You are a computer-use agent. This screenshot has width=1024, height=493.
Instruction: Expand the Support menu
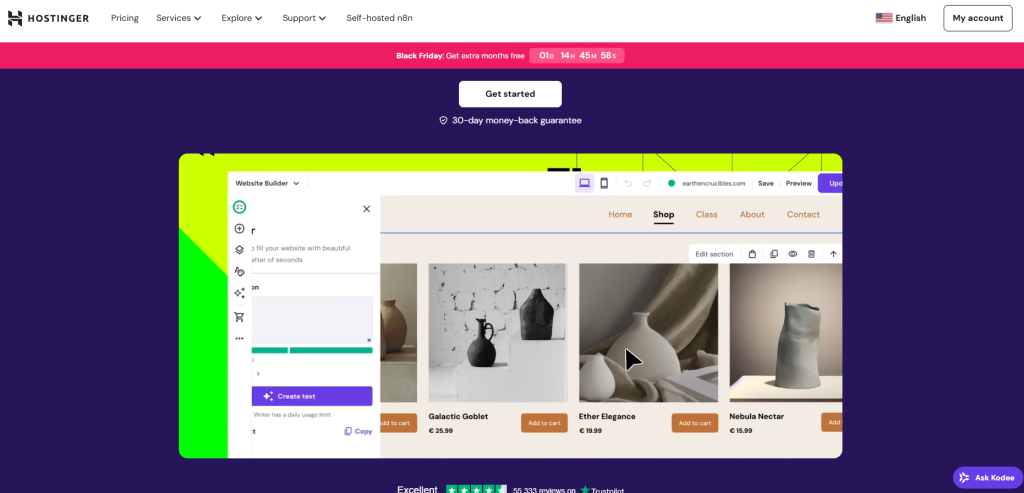click(304, 18)
